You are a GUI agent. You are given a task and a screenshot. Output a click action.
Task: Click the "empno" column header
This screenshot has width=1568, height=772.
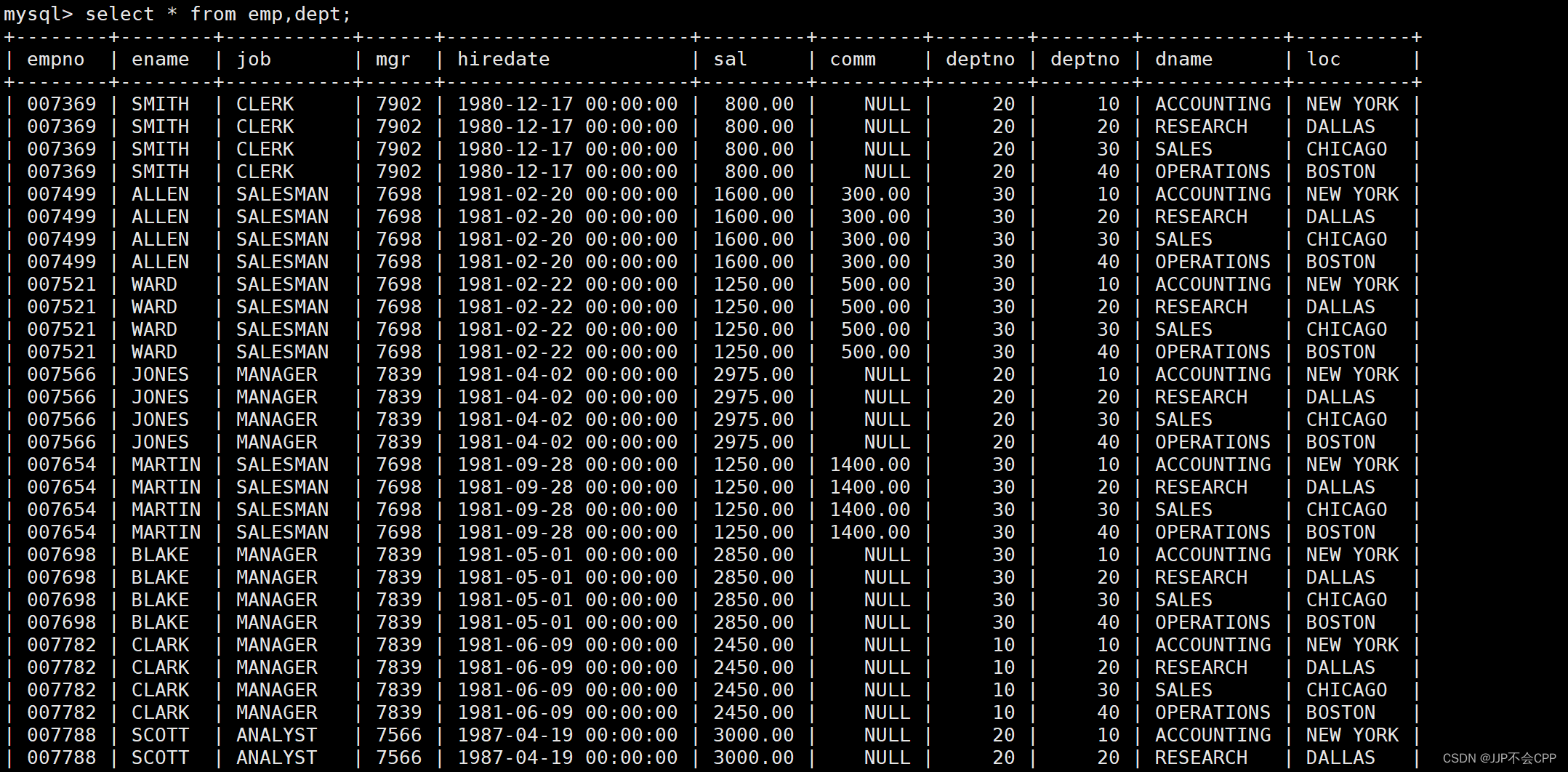pyautogui.click(x=56, y=59)
